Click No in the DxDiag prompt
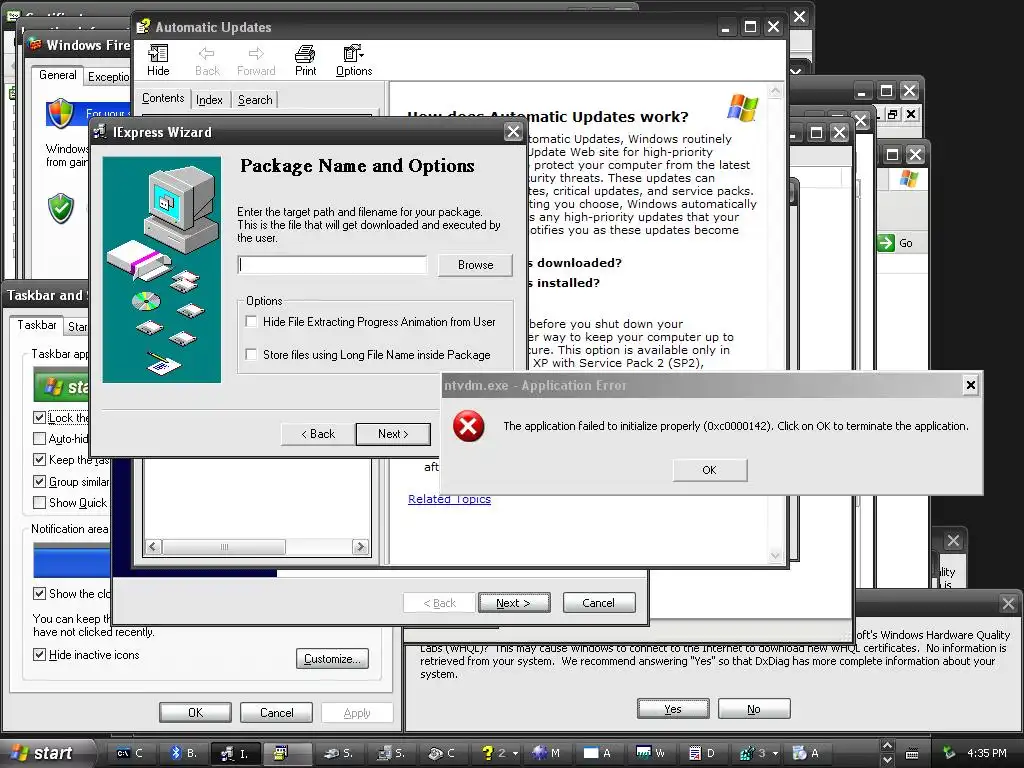The height and width of the screenshot is (768, 1024). coord(754,709)
